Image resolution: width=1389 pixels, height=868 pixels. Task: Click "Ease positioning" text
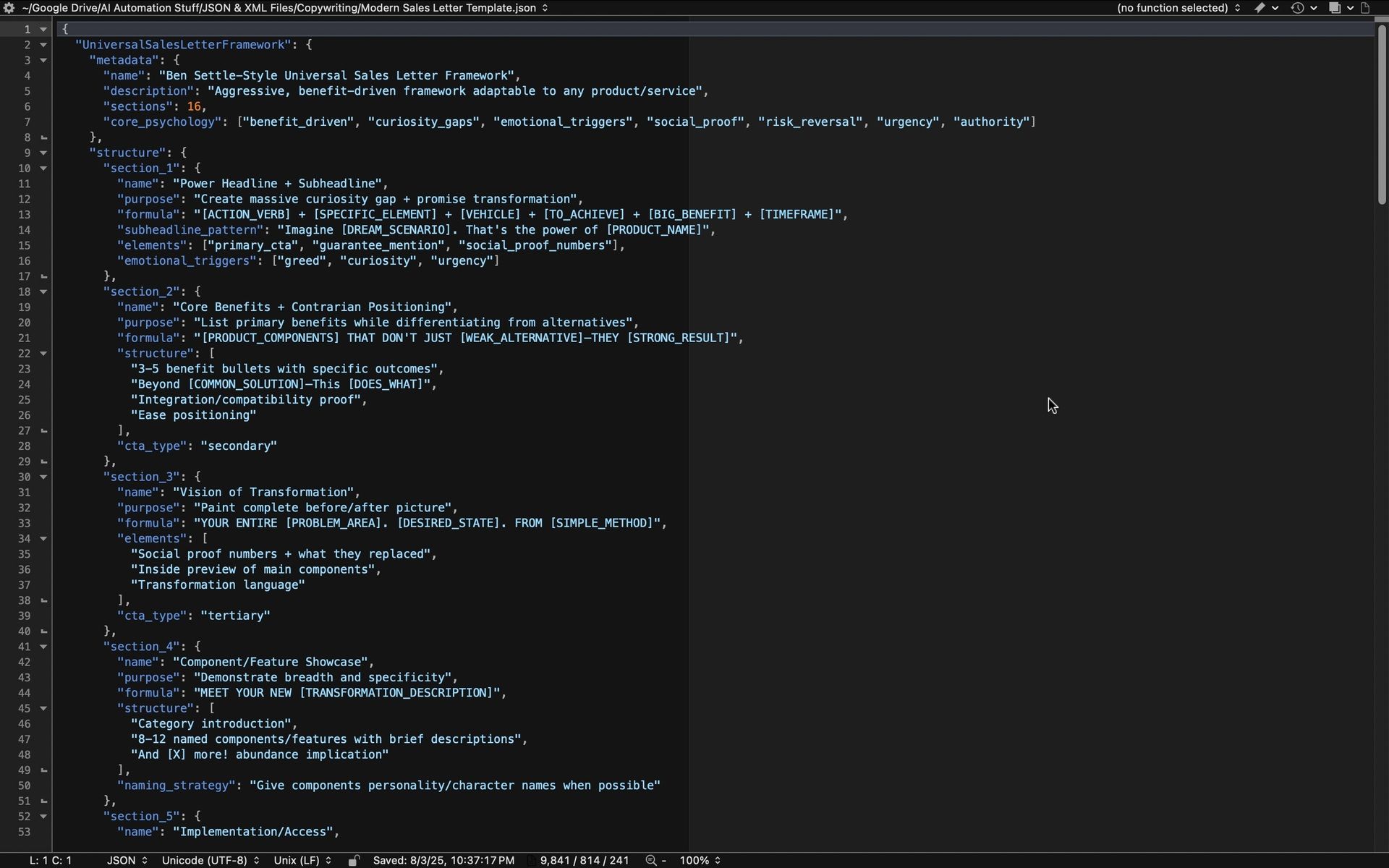(194, 415)
